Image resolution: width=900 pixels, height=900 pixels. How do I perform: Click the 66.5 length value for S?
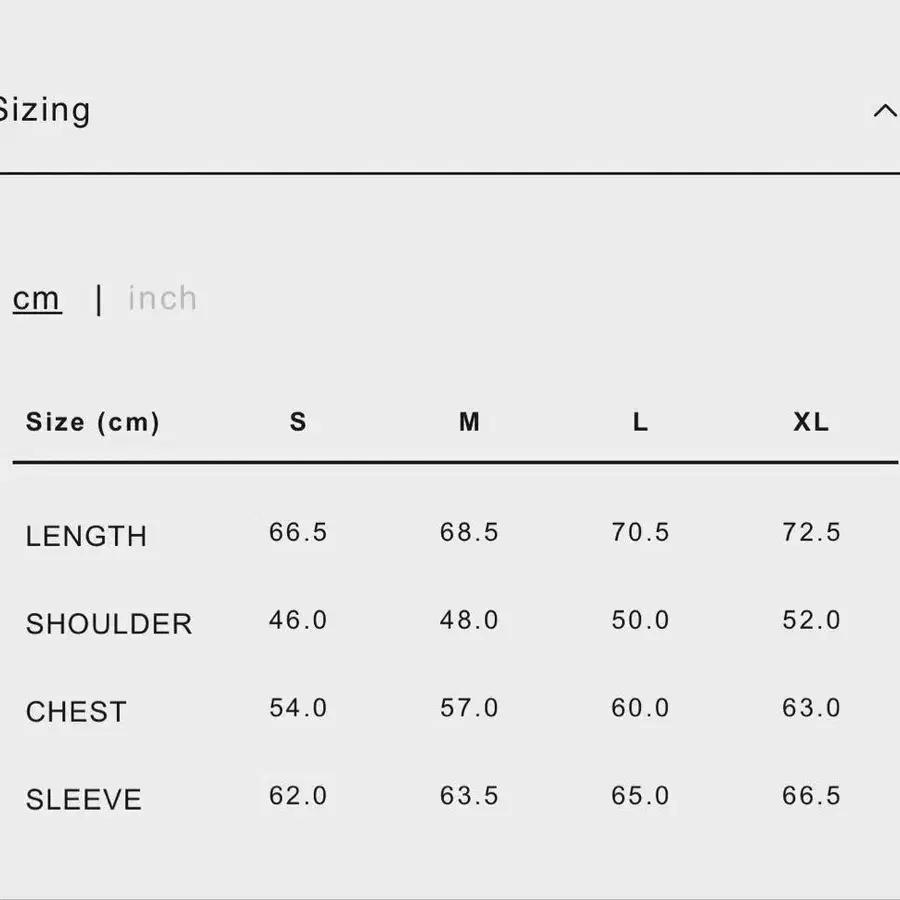298,532
